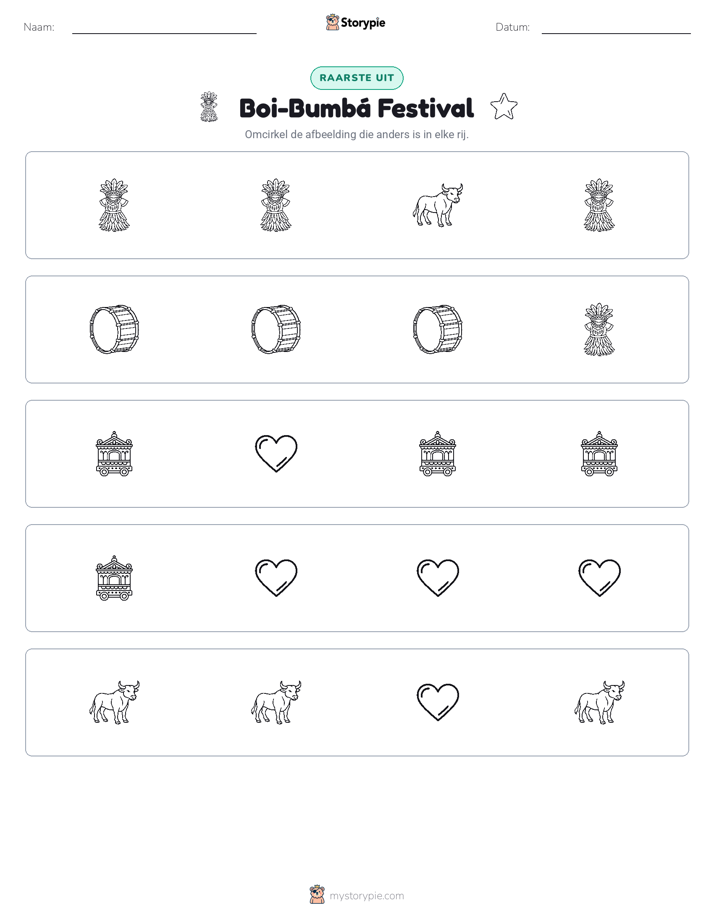This screenshot has height=924, width=714.
Task: Click the rightmost carriage in row three
Action: point(599,454)
